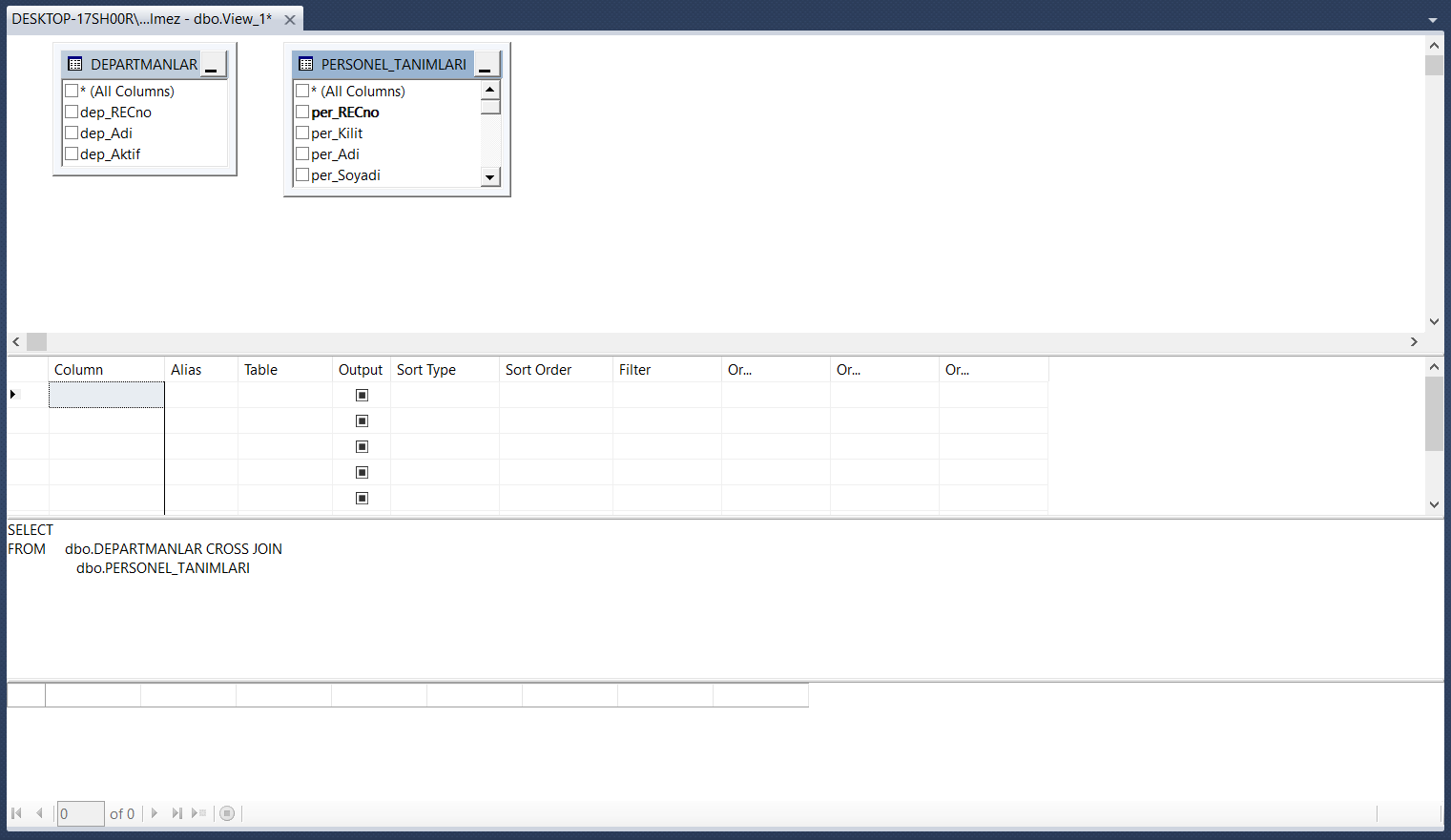Click the stop execution circle icon
The image size is (1451, 840).
[227, 813]
